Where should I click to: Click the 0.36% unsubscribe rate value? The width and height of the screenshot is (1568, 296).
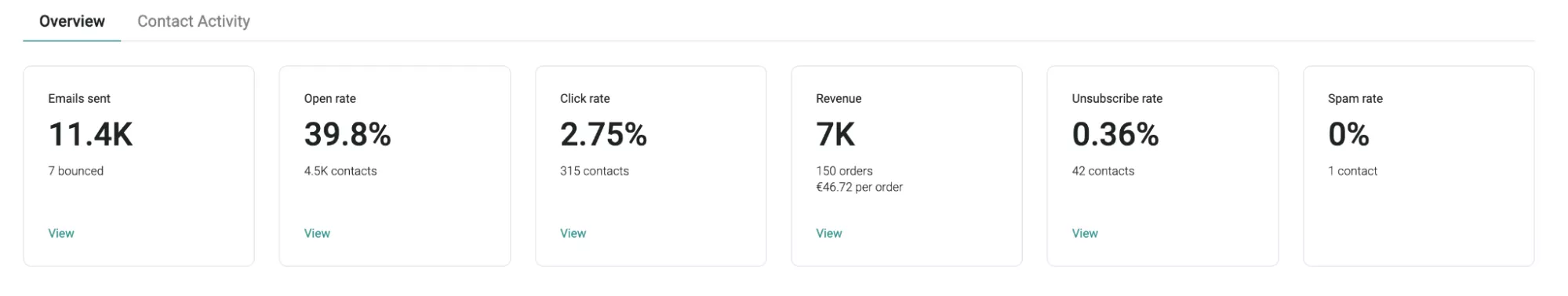coord(1115,134)
